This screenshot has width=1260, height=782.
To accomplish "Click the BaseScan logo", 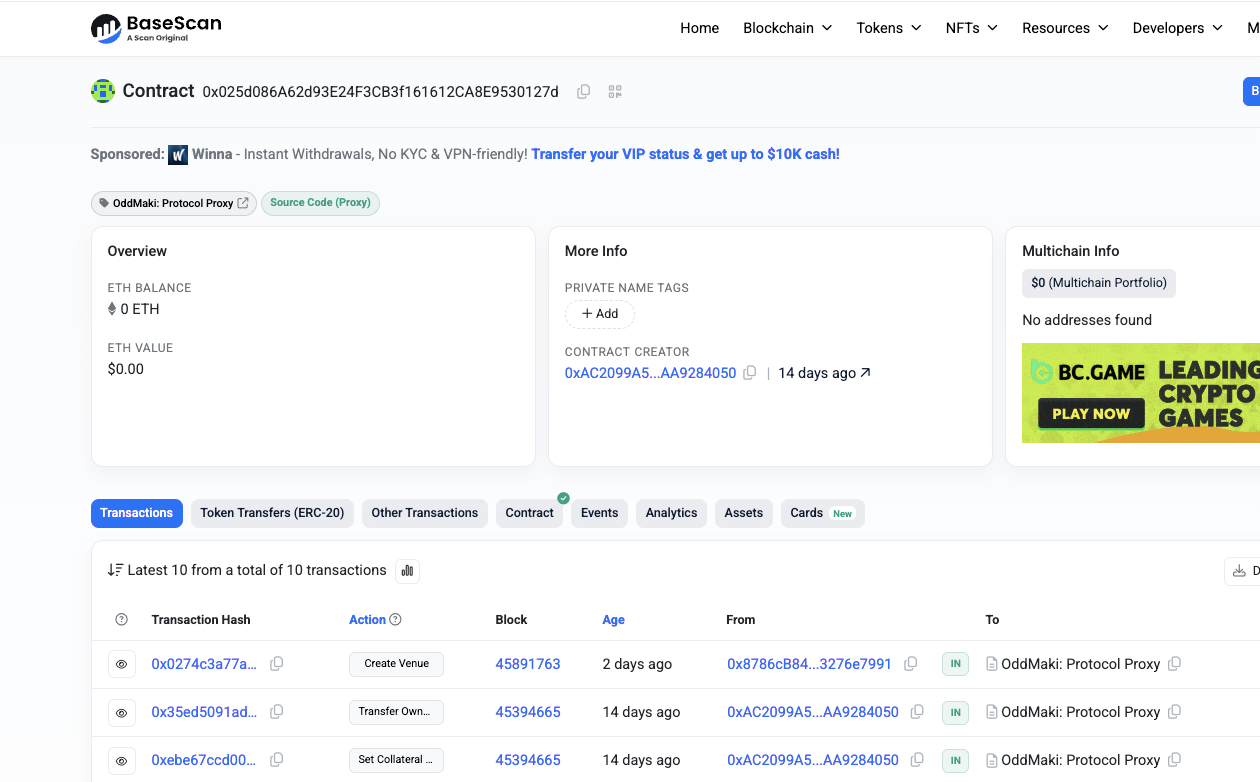I will tap(156, 28).
